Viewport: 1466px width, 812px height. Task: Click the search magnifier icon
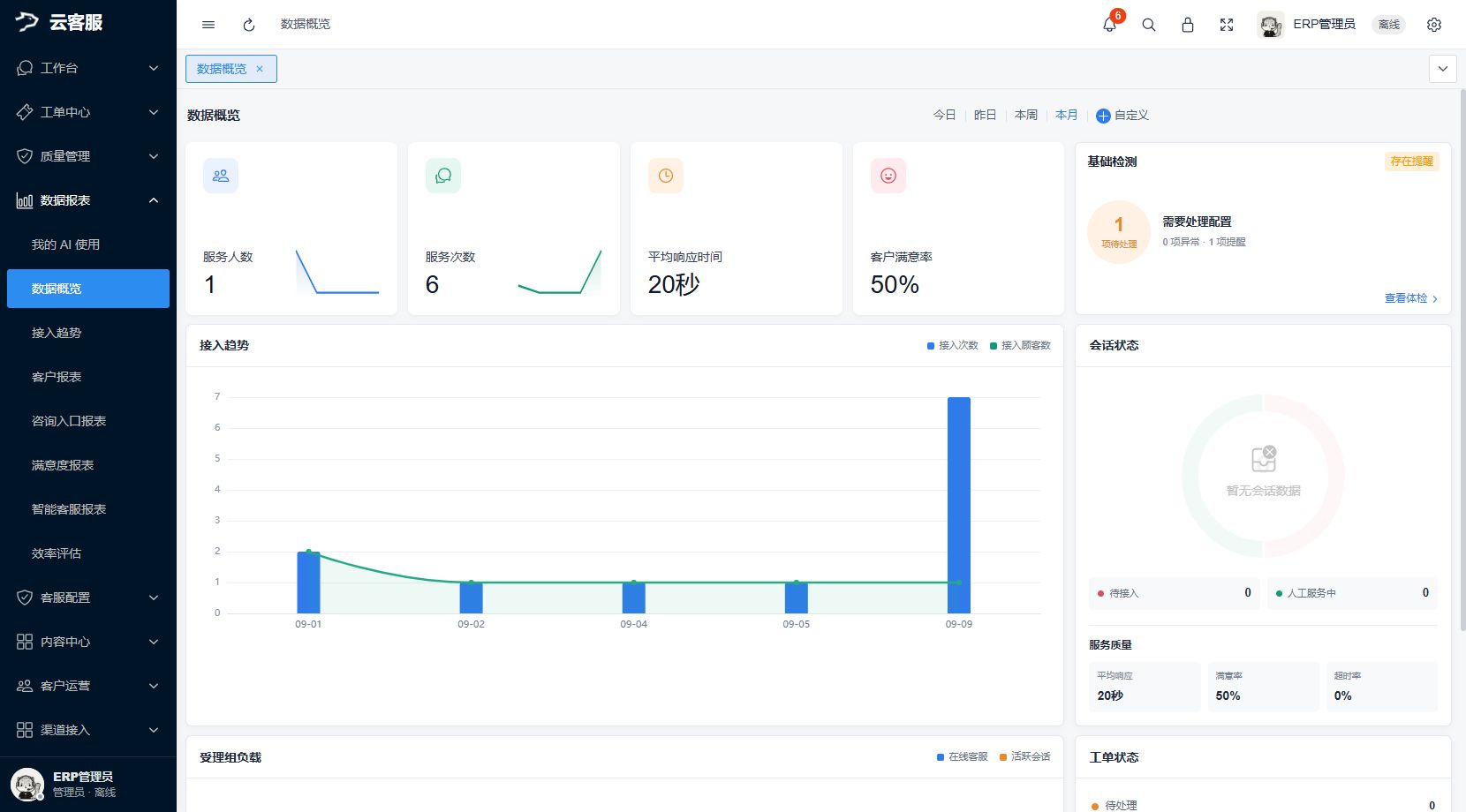[1149, 25]
